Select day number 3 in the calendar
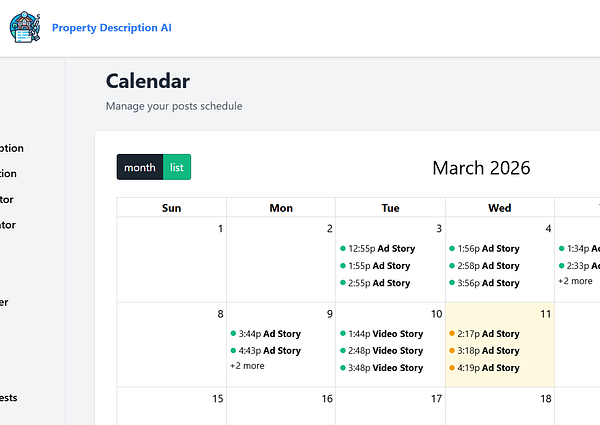Image resolution: width=600 pixels, height=425 pixels. click(x=439, y=229)
